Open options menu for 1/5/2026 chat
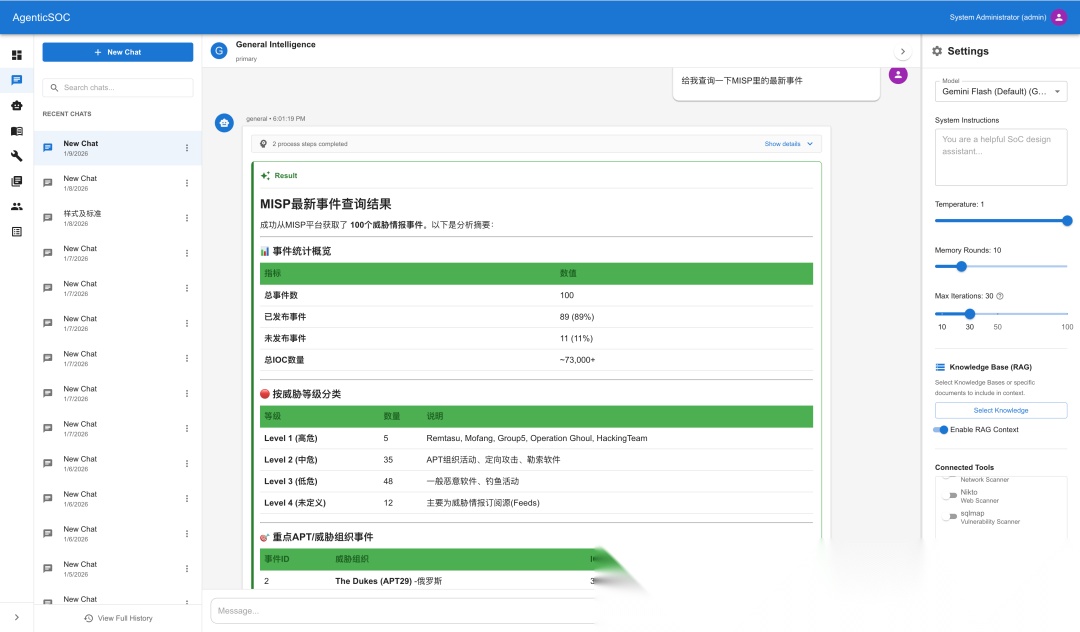The width and height of the screenshot is (1080, 632). coord(187,569)
